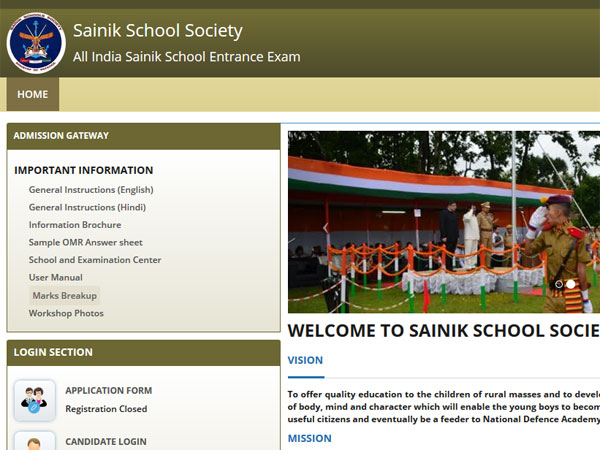Click the MISSION section heading
600x450 pixels.
pyautogui.click(x=309, y=438)
